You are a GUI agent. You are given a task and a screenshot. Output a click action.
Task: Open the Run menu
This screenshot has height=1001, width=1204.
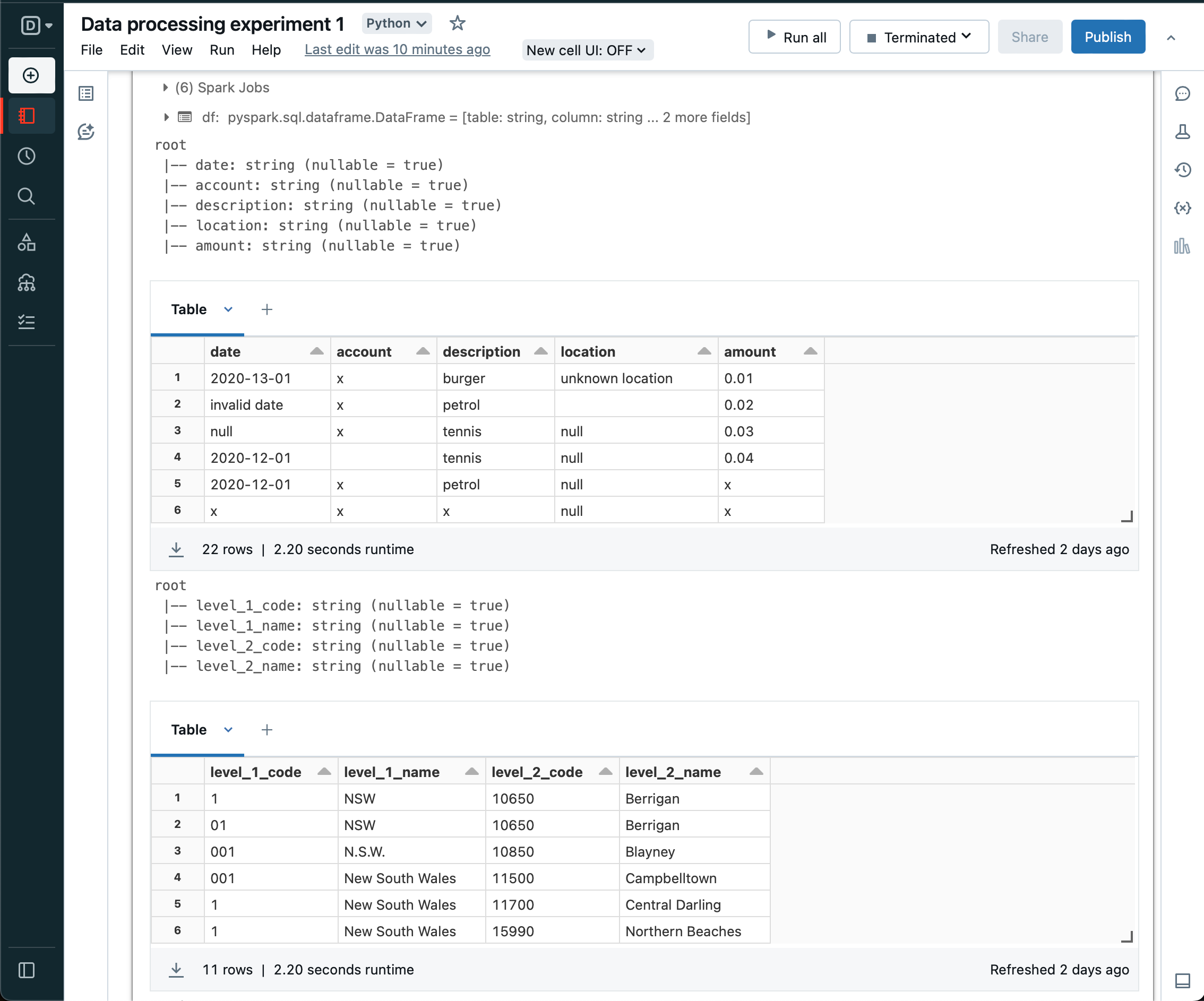[x=221, y=50]
